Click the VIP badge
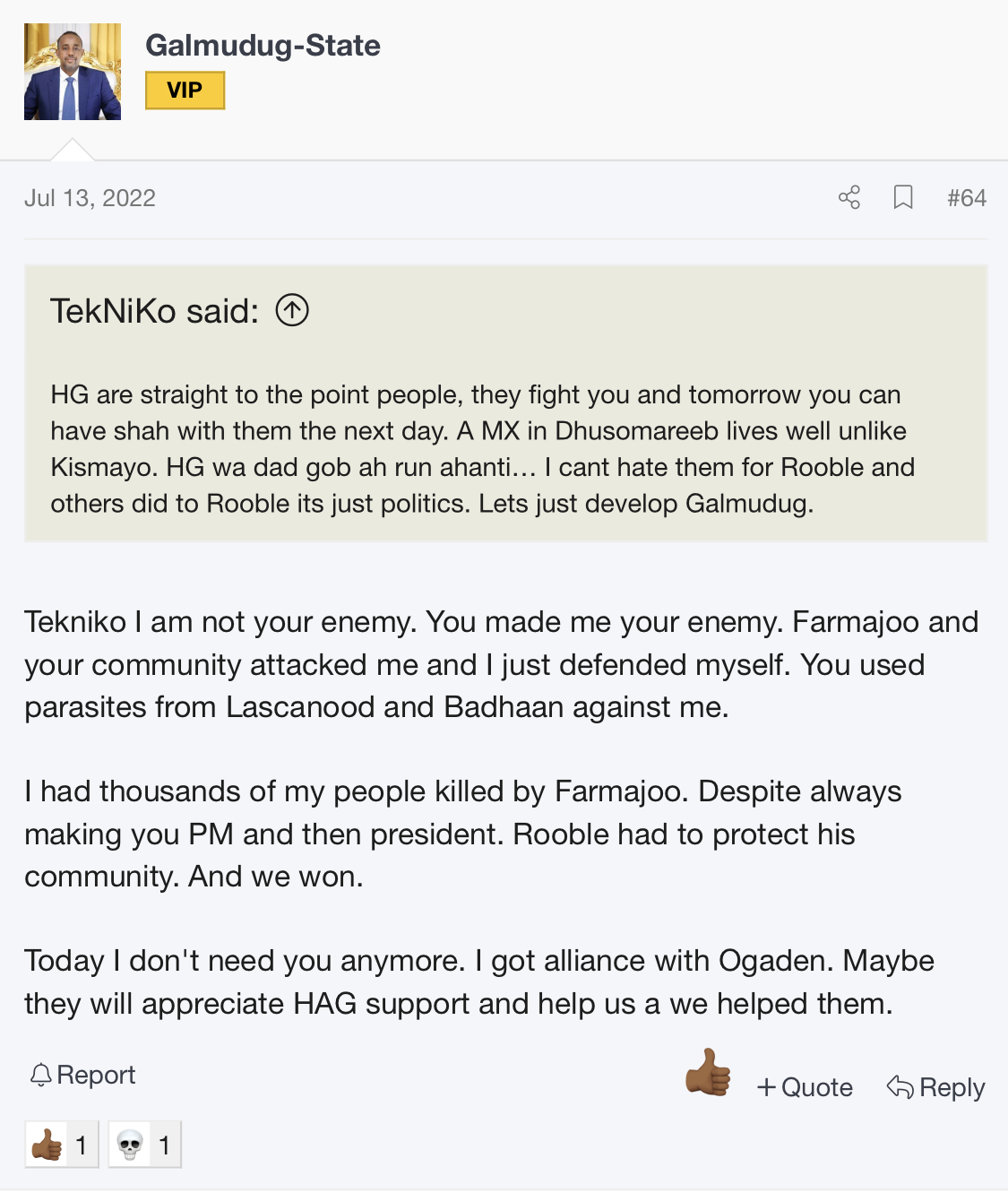 click(x=185, y=91)
